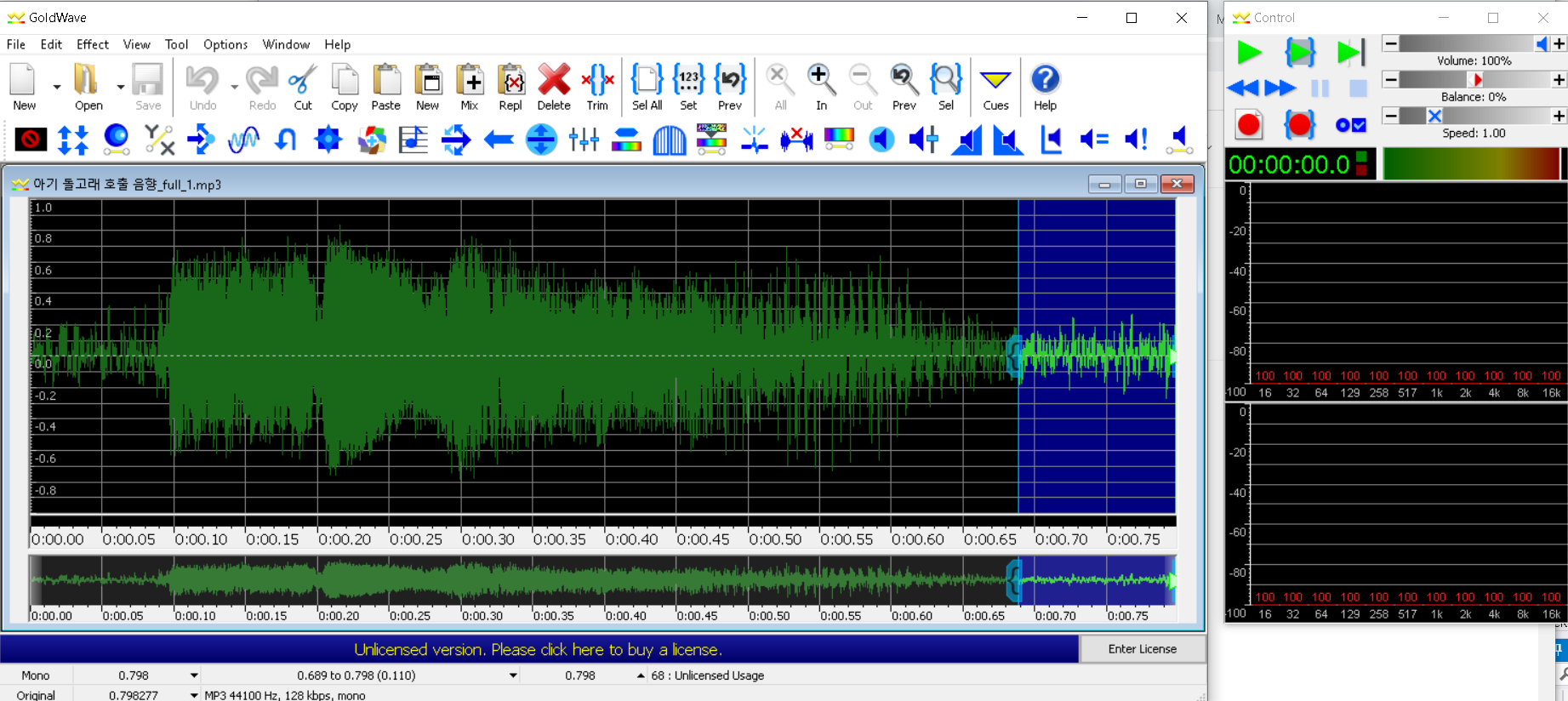The height and width of the screenshot is (701, 1568).
Task: Apply the Doppler blue sphere effect
Action: 116,139
